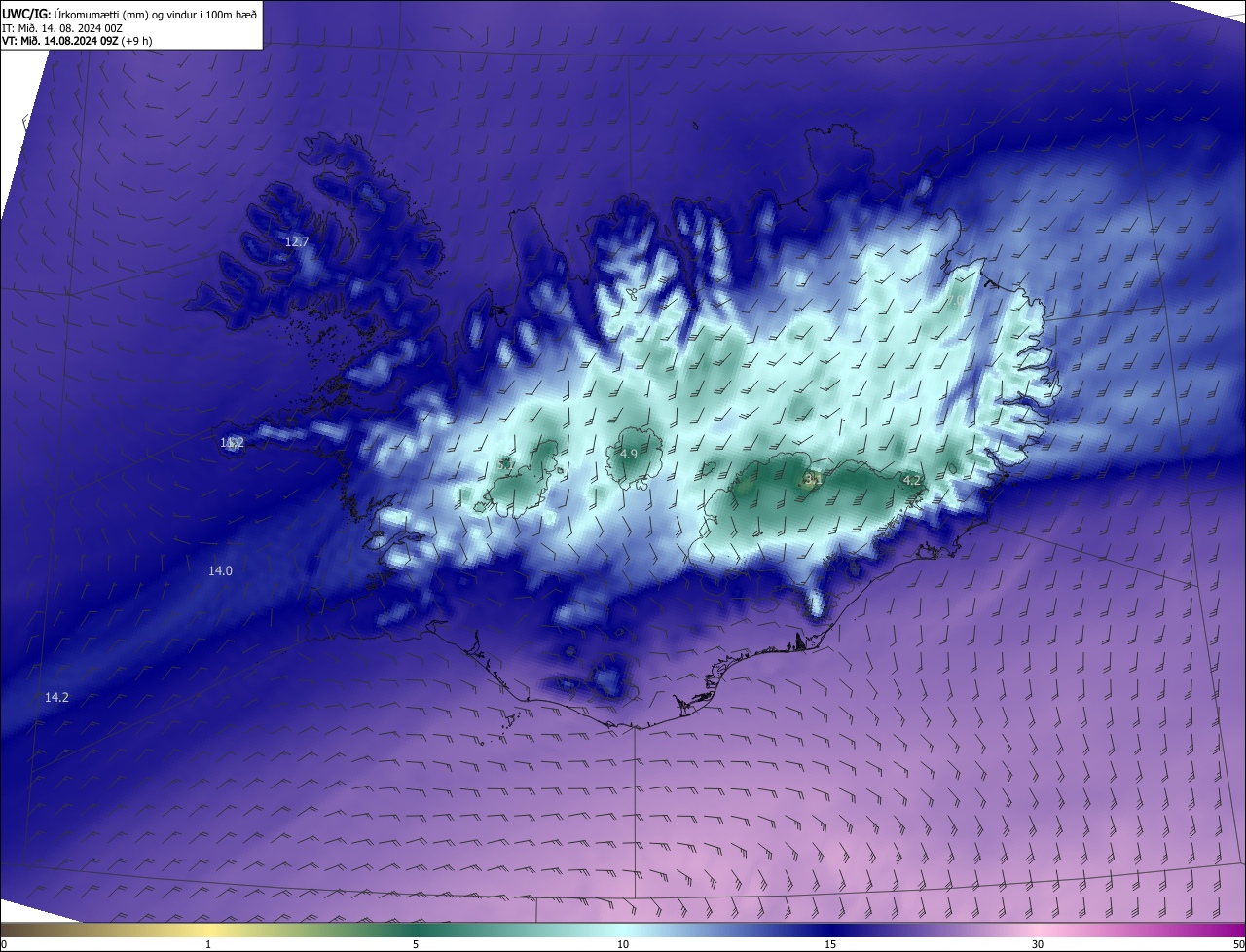Viewport: 1246px width, 952px height.
Task: Click the value label 4.2
Action: pos(912,480)
